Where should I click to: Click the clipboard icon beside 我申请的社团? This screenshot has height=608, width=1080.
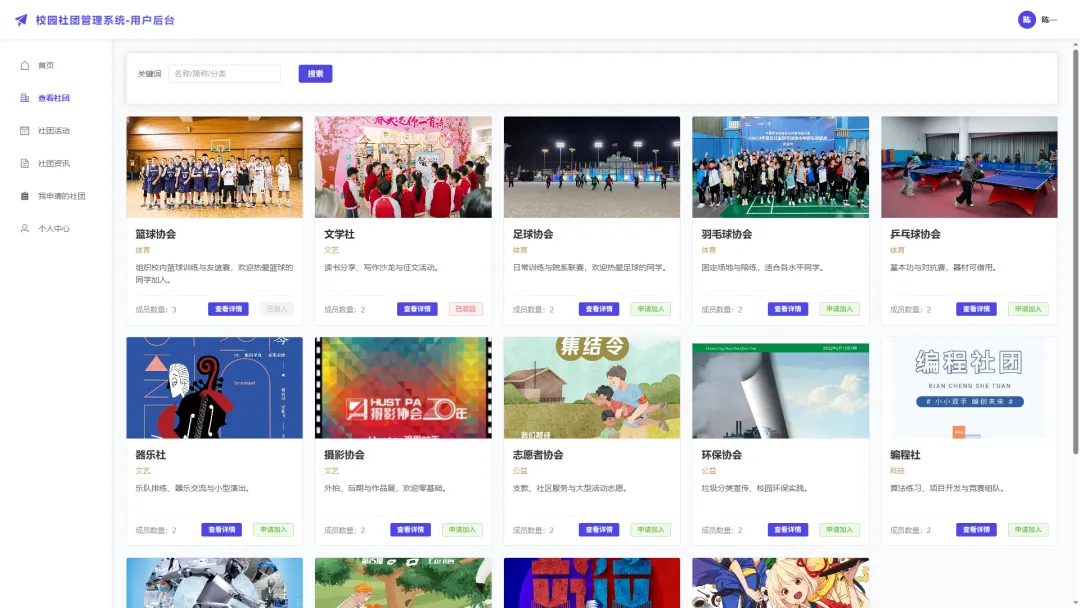coord(25,196)
